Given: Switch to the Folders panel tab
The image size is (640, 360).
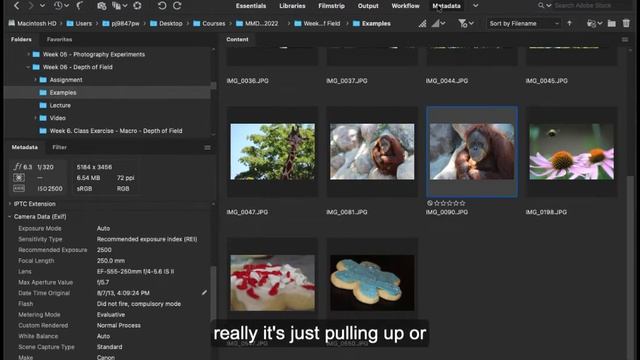Looking at the screenshot, I should pyautogui.click(x=21, y=40).
